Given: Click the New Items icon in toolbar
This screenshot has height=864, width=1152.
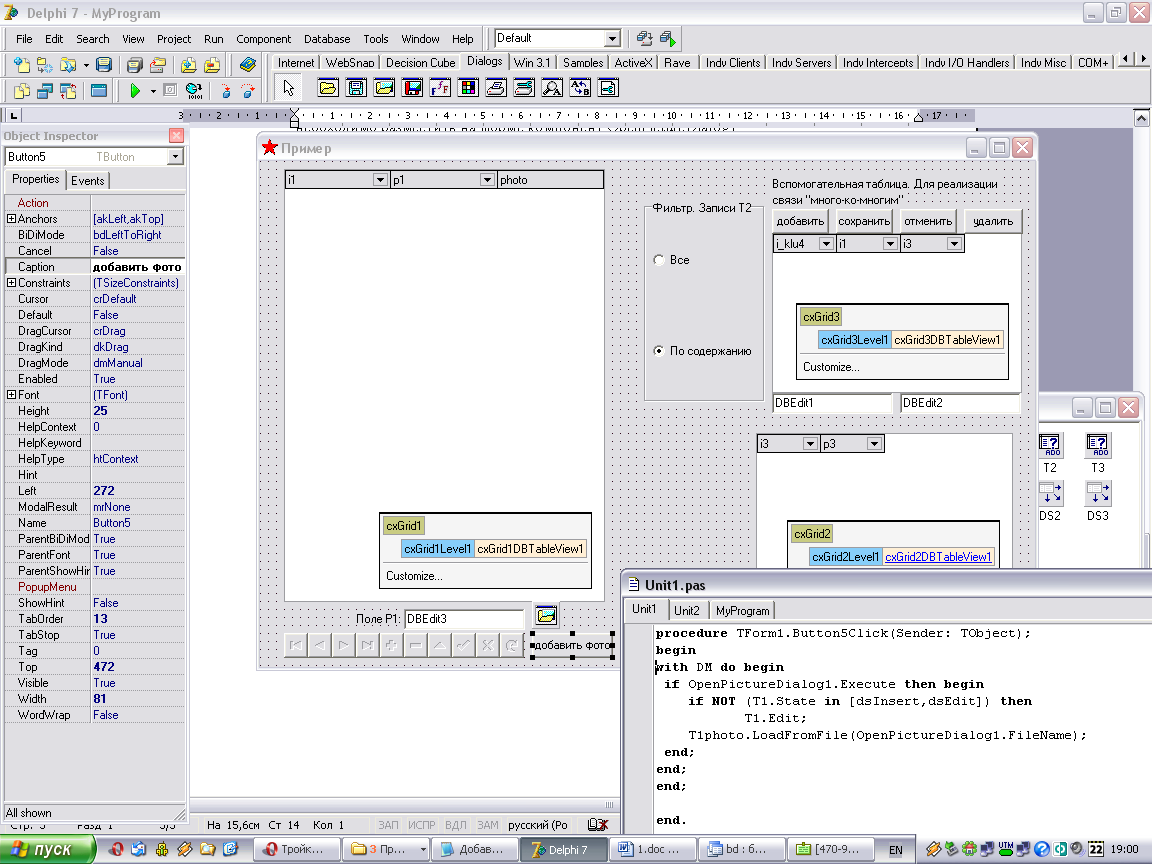Looking at the screenshot, I should tap(22, 65).
